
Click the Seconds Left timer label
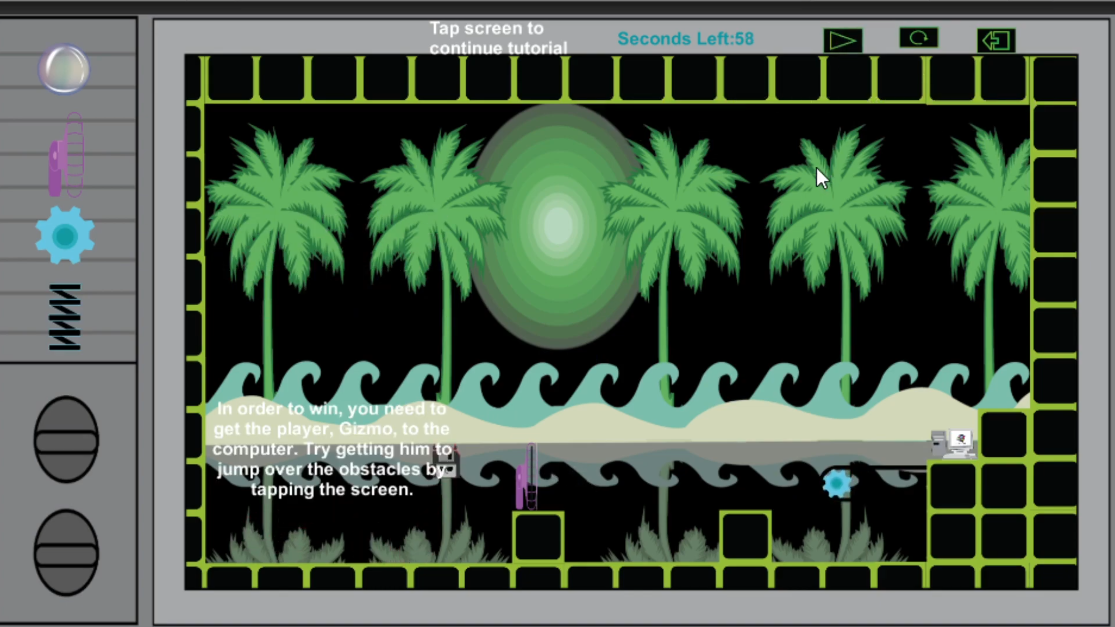685,39
